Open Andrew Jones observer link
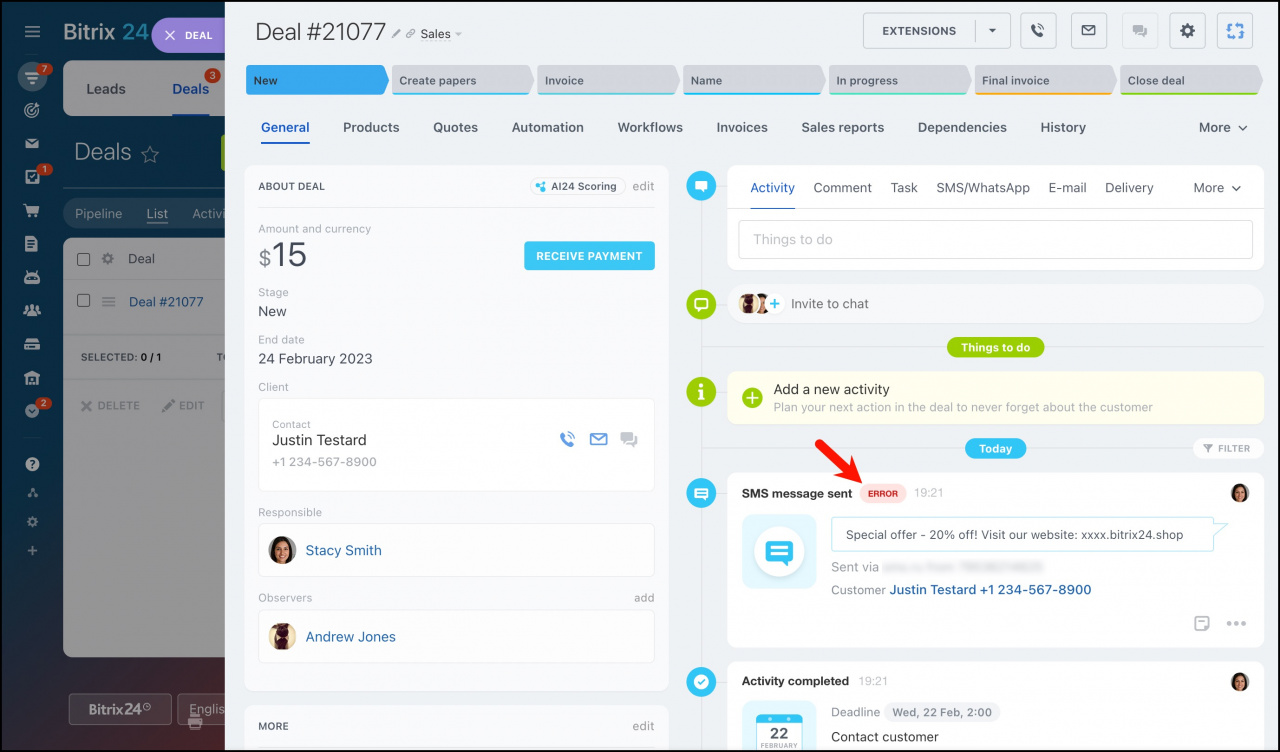1280x752 pixels. point(350,637)
